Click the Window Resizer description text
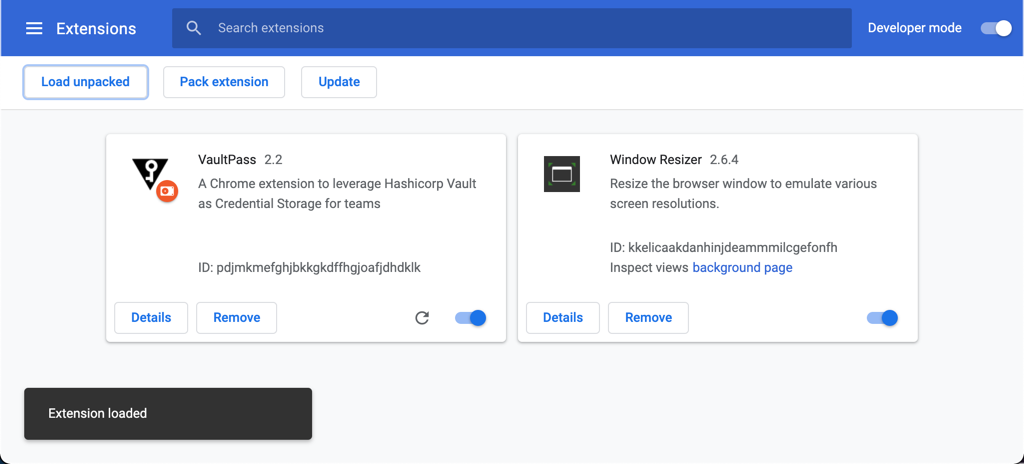 [743, 193]
